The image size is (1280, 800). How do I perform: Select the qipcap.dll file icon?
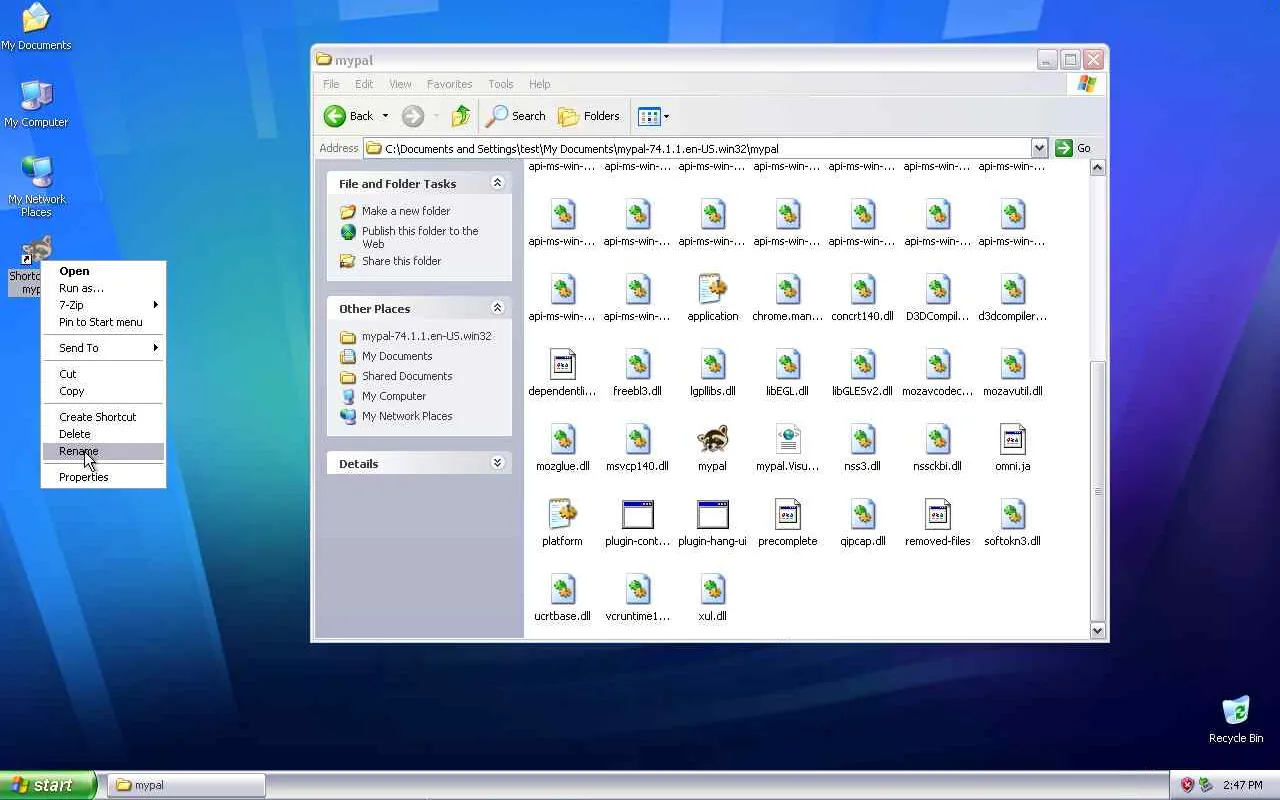coord(862,515)
